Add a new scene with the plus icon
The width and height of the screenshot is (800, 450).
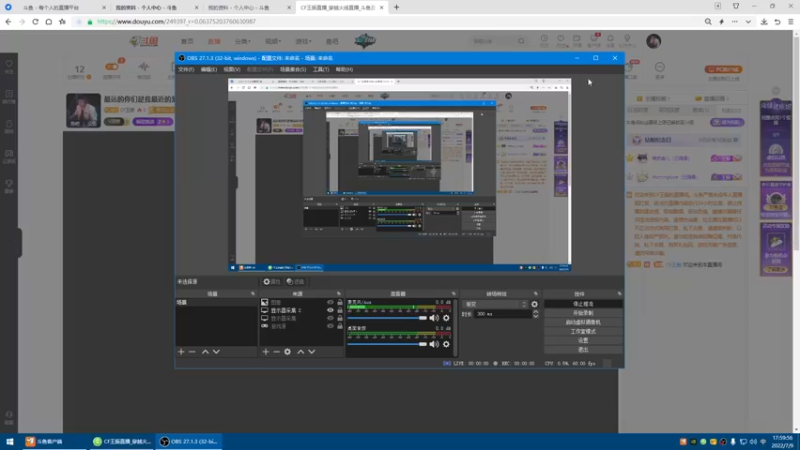[181, 352]
